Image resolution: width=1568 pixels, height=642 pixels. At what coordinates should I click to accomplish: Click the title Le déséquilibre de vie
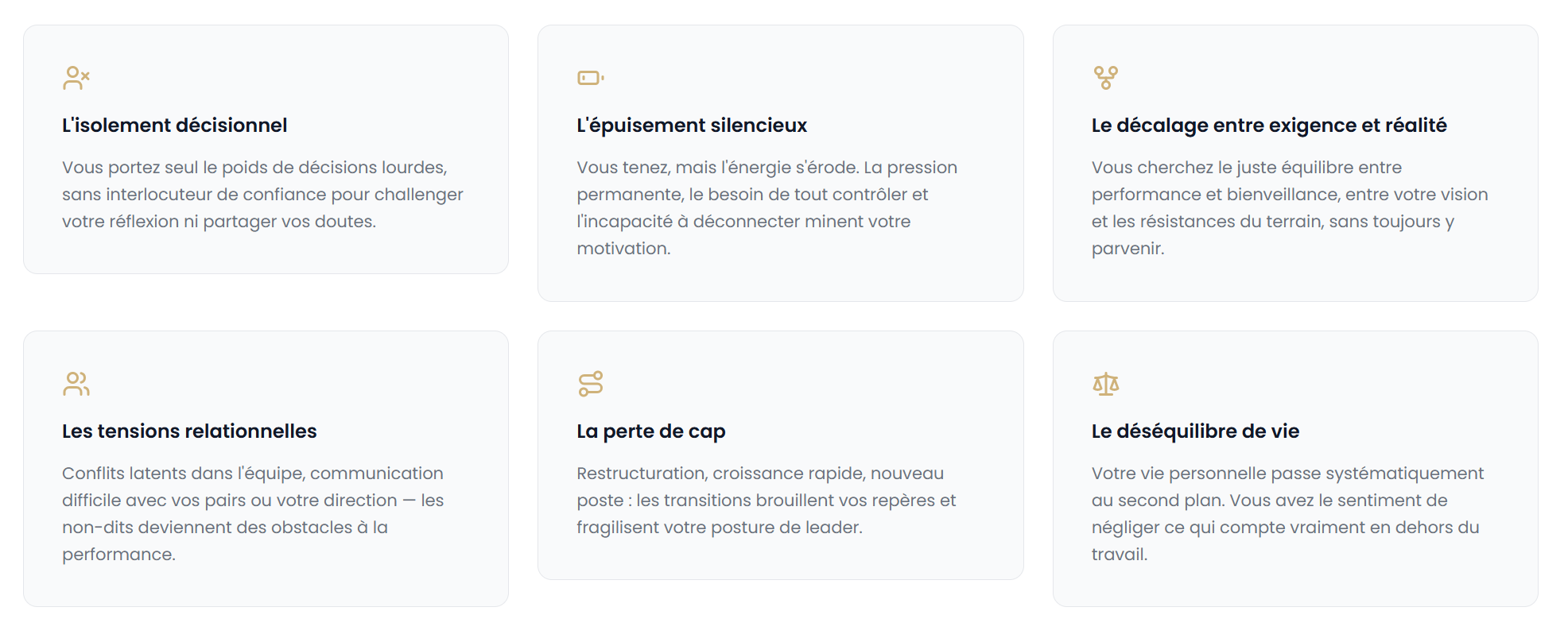click(1194, 431)
